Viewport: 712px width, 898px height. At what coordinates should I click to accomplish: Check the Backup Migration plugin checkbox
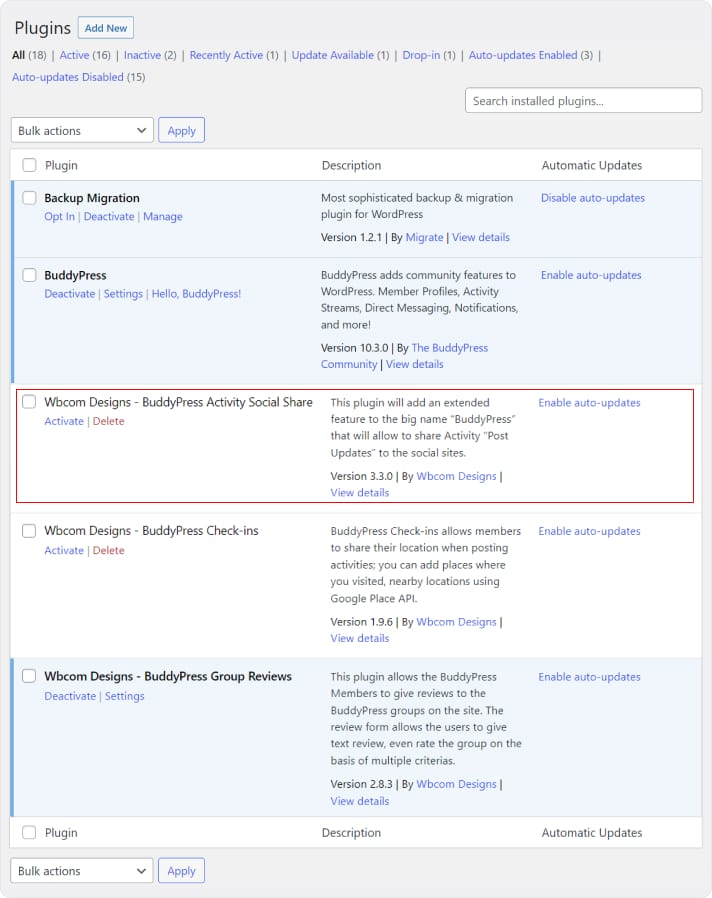tap(29, 198)
